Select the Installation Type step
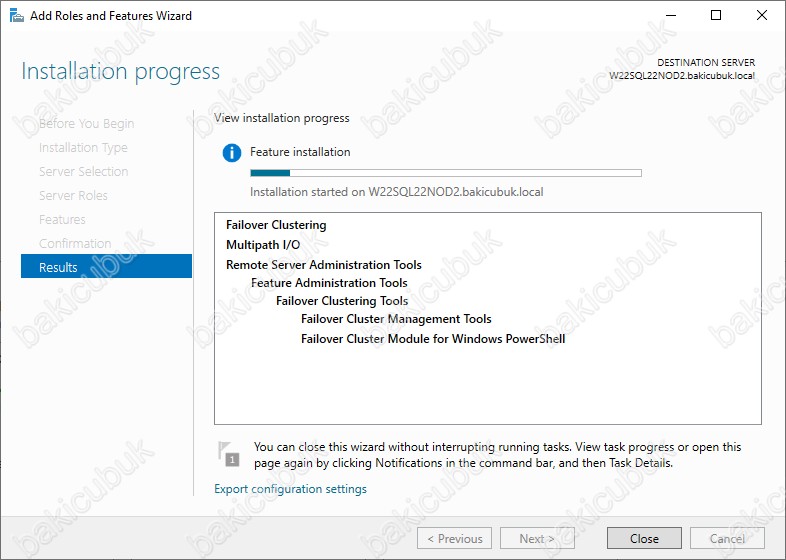This screenshot has width=786, height=560. 83,147
